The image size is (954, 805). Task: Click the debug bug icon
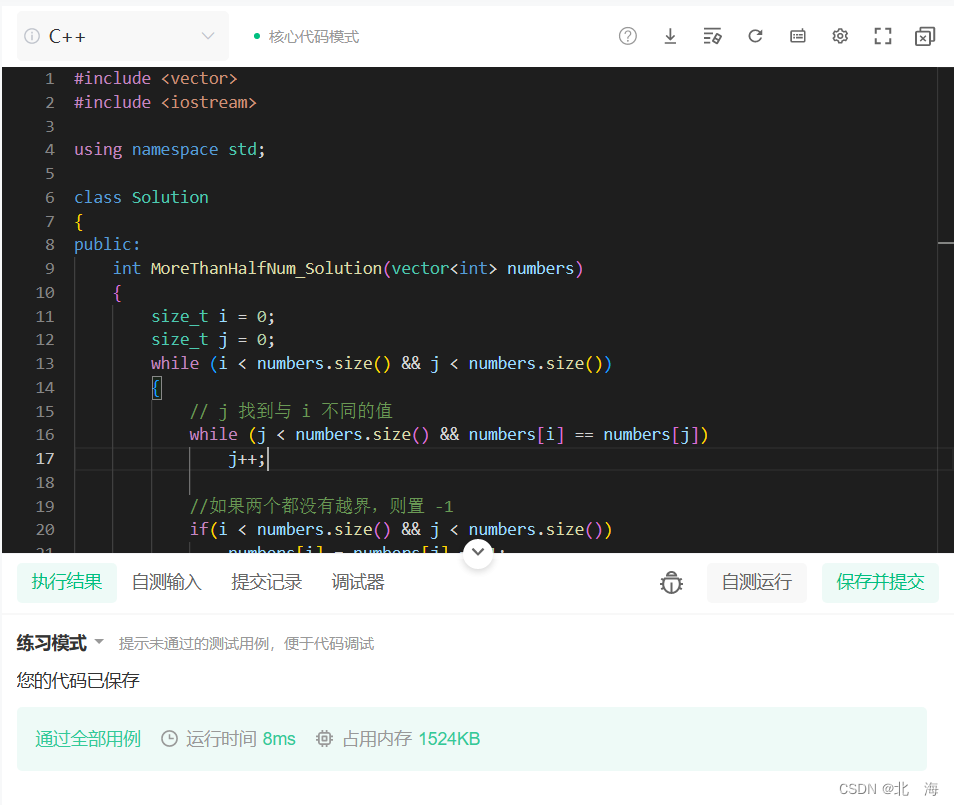click(x=671, y=583)
